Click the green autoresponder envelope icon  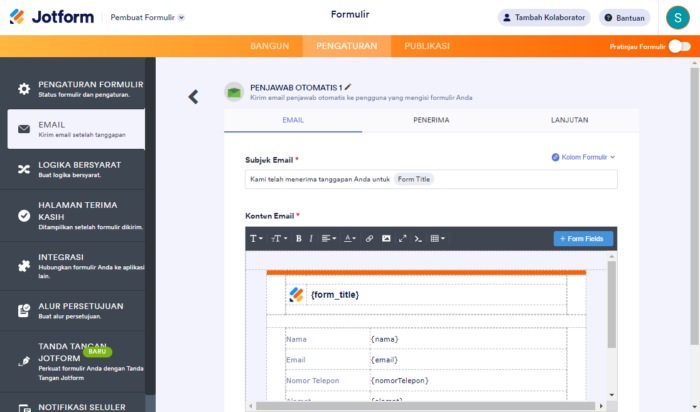tap(234, 92)
